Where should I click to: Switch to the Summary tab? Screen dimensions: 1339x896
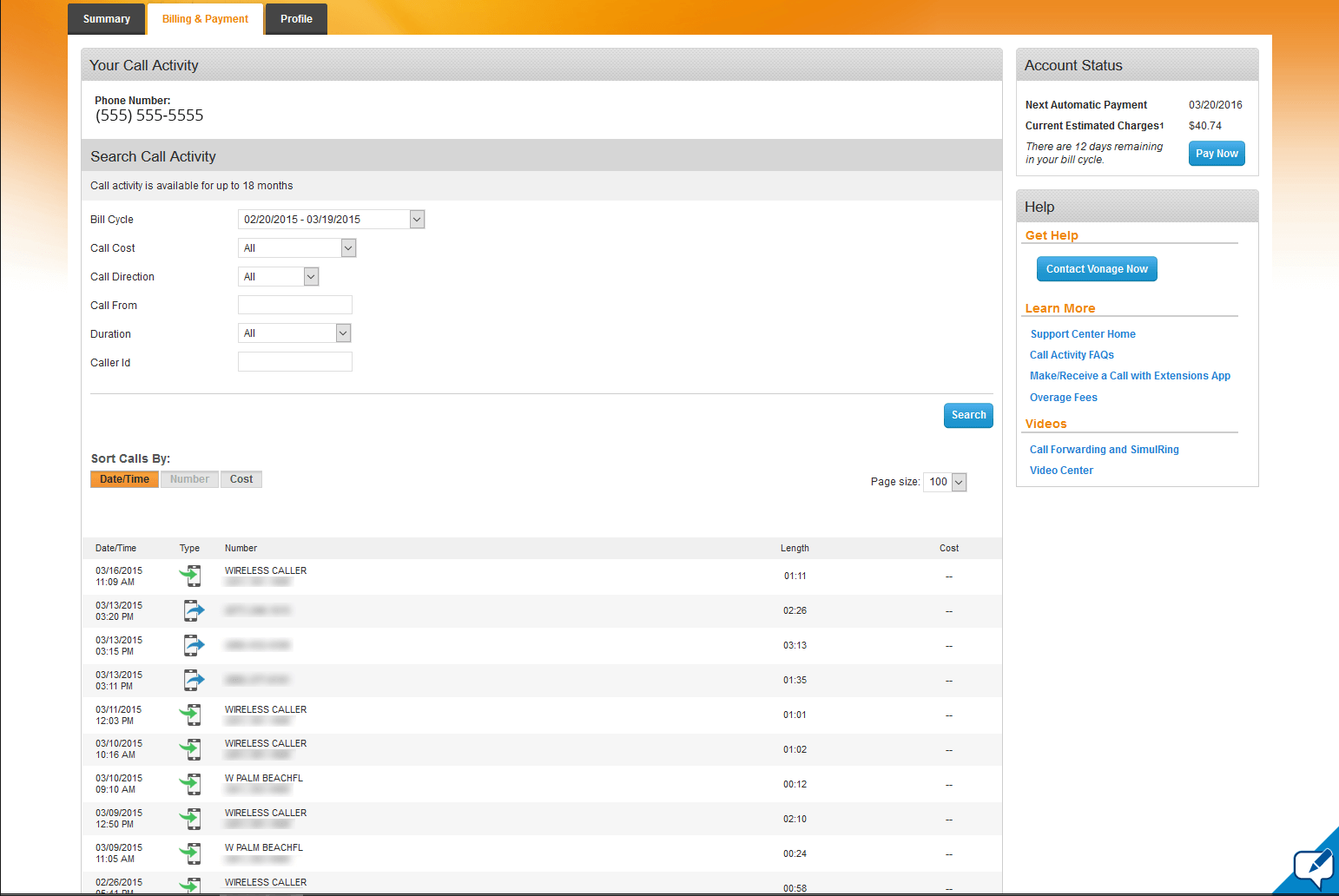(107, 19)
